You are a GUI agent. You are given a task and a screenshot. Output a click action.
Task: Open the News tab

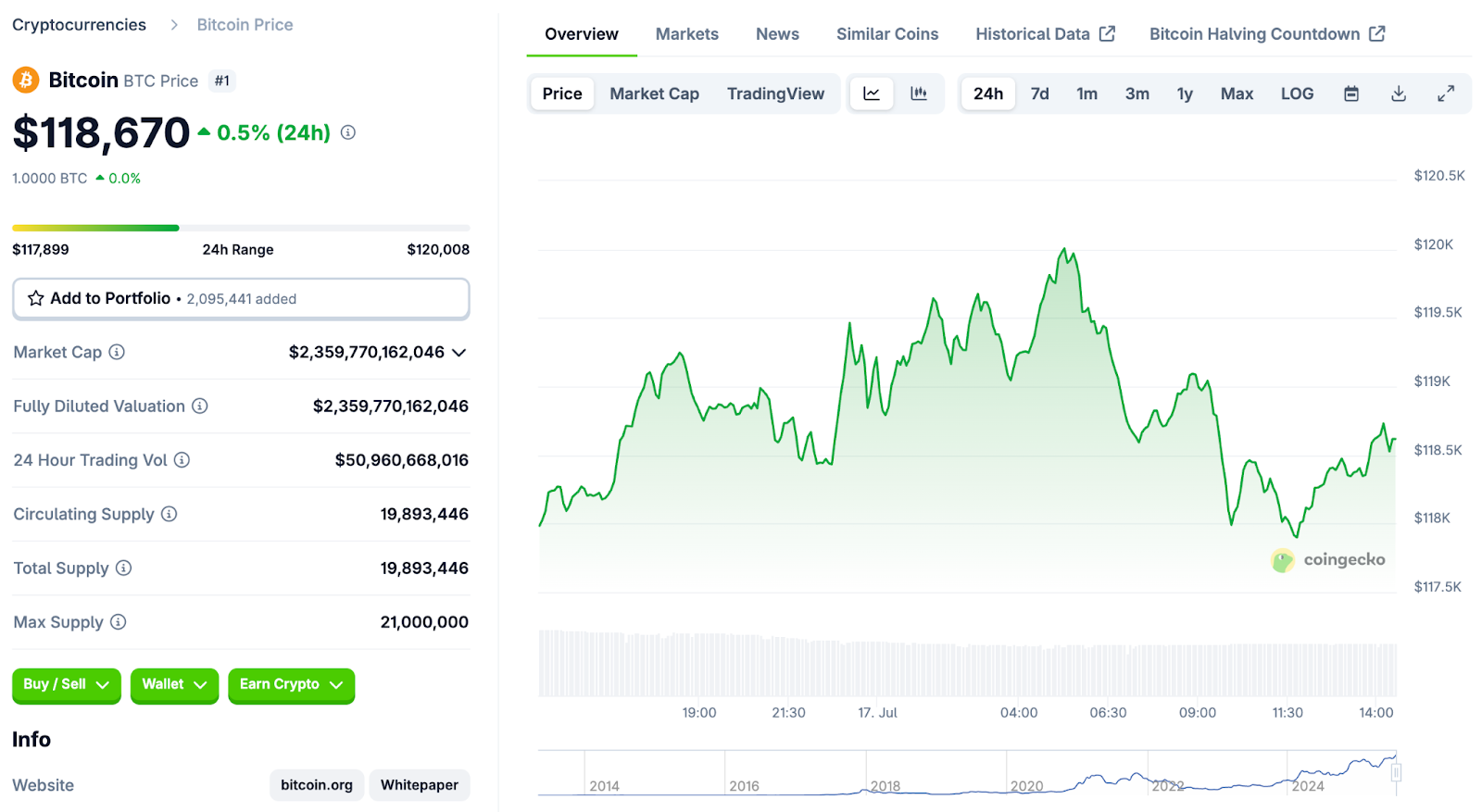pos(777,34)
